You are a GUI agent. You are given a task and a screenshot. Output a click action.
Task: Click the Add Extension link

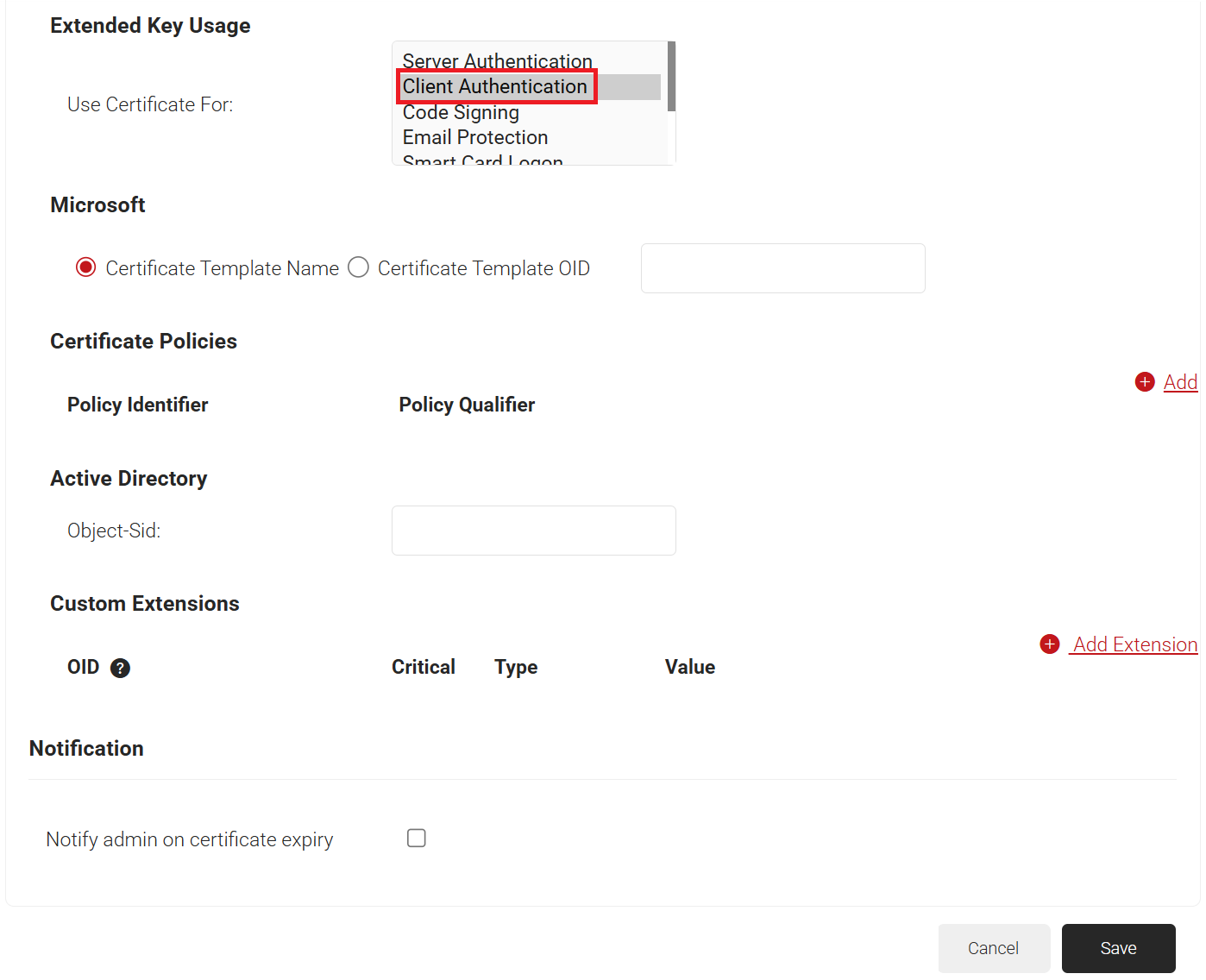(x=1134, y=644)
